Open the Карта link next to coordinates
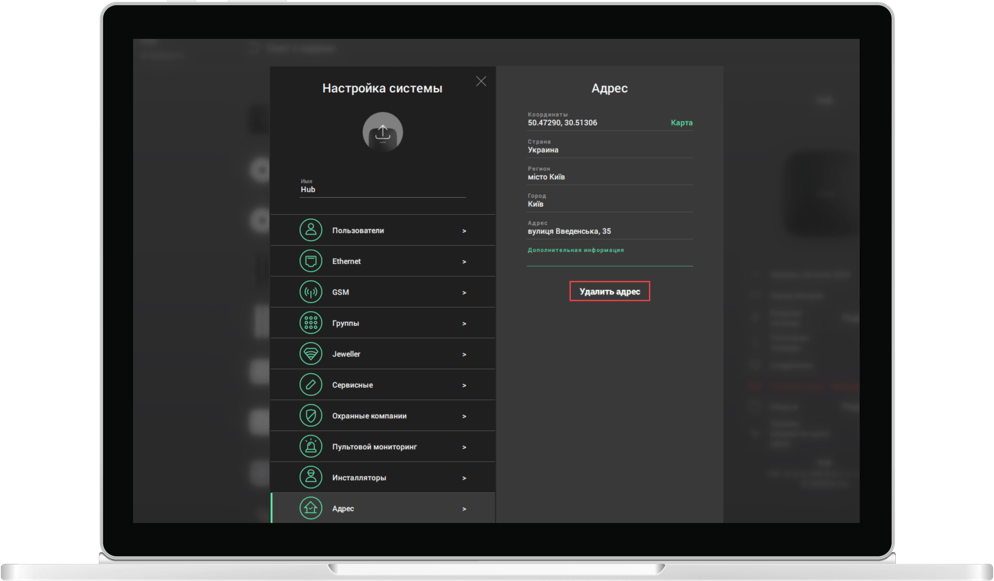Screen dimensions: 994x581 (681, 123)
